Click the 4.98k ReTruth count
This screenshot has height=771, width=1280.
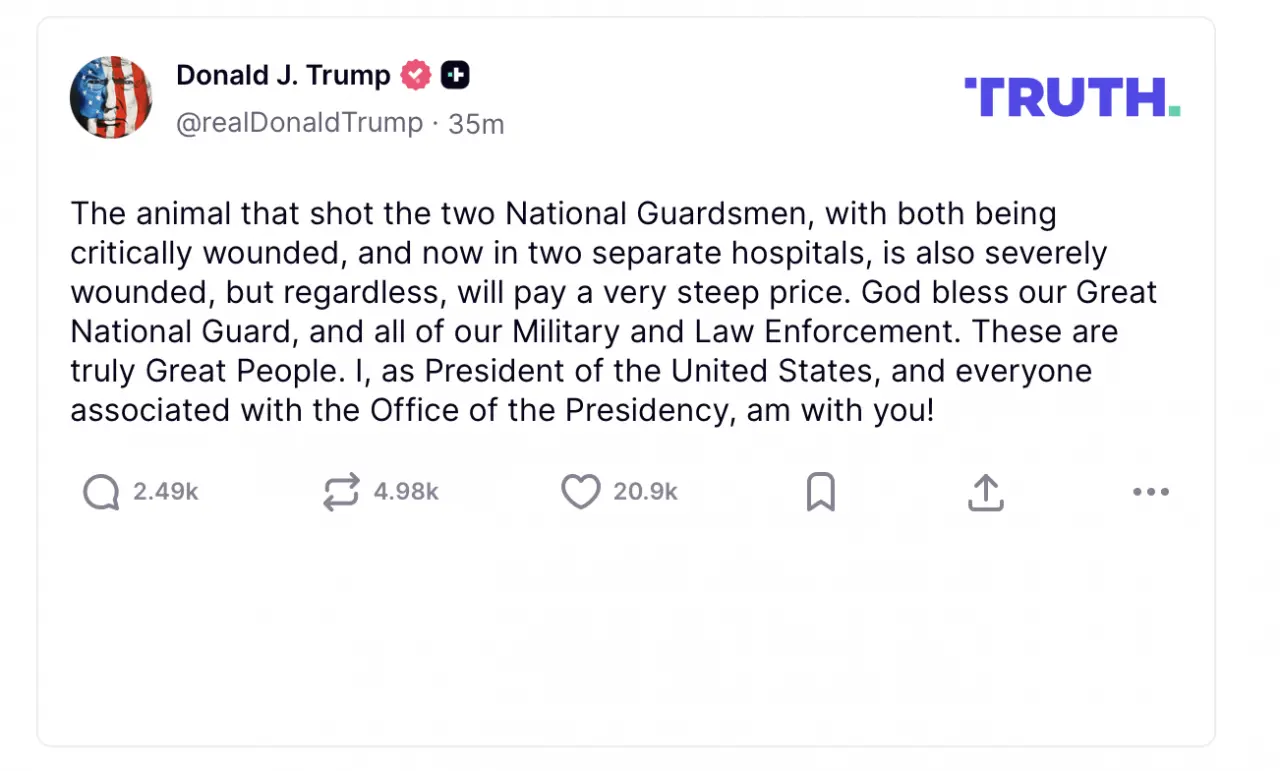click(406, 492)
